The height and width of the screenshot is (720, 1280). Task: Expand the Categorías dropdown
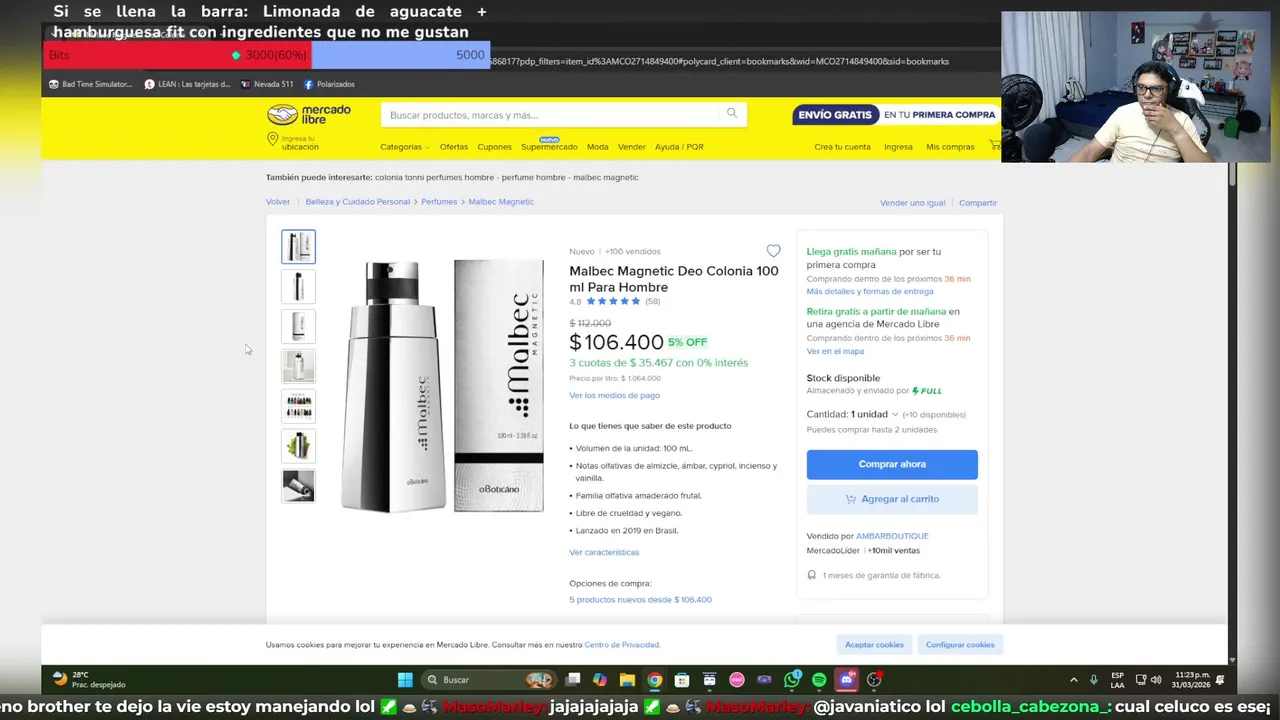pyautogui.click(x=404, y=147)
